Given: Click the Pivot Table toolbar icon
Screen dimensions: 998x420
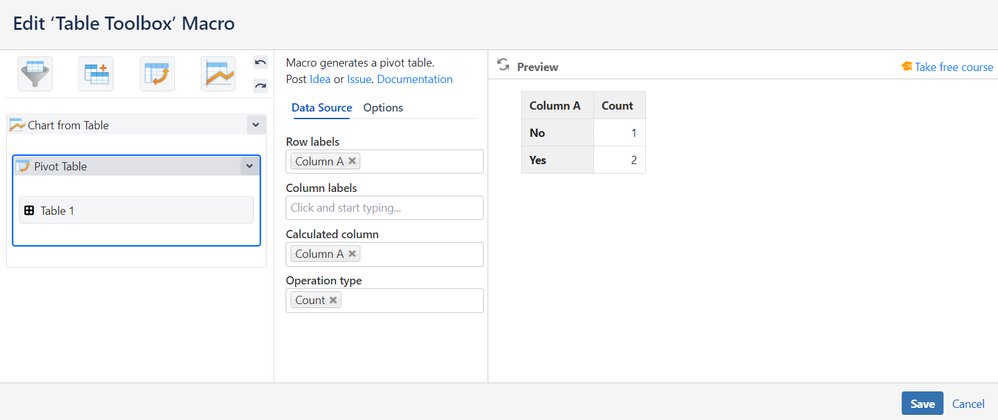Looking at the screenshot, I should coord(157,74).
